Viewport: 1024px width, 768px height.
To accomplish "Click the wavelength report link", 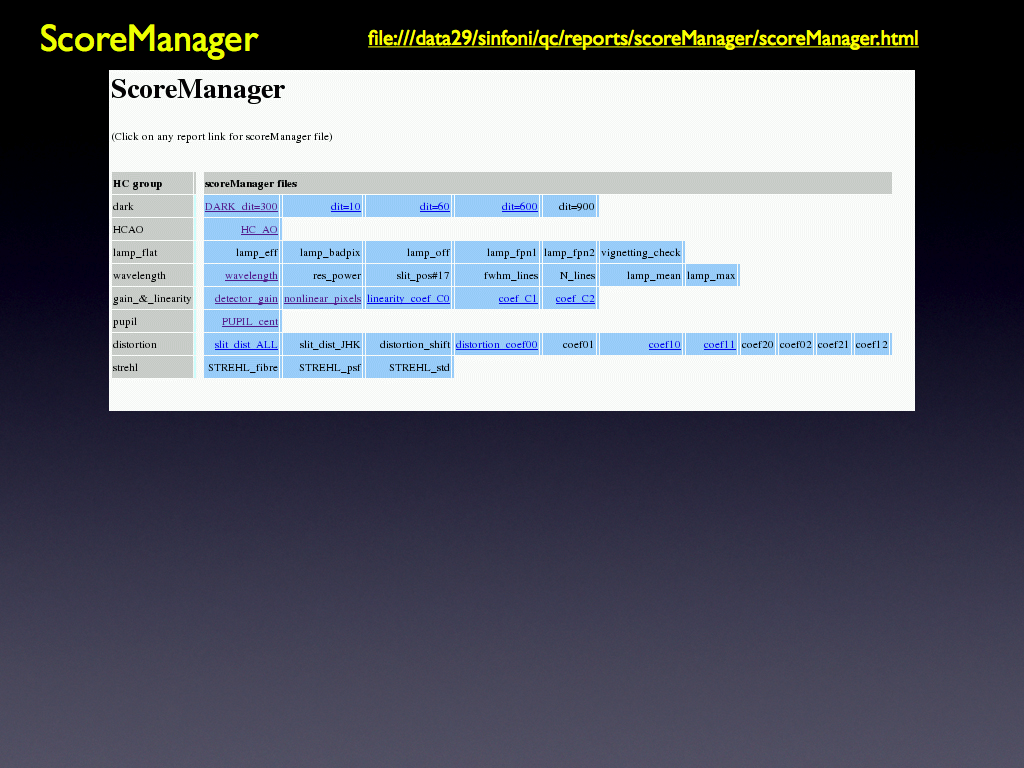I will (x=251, y=276).
